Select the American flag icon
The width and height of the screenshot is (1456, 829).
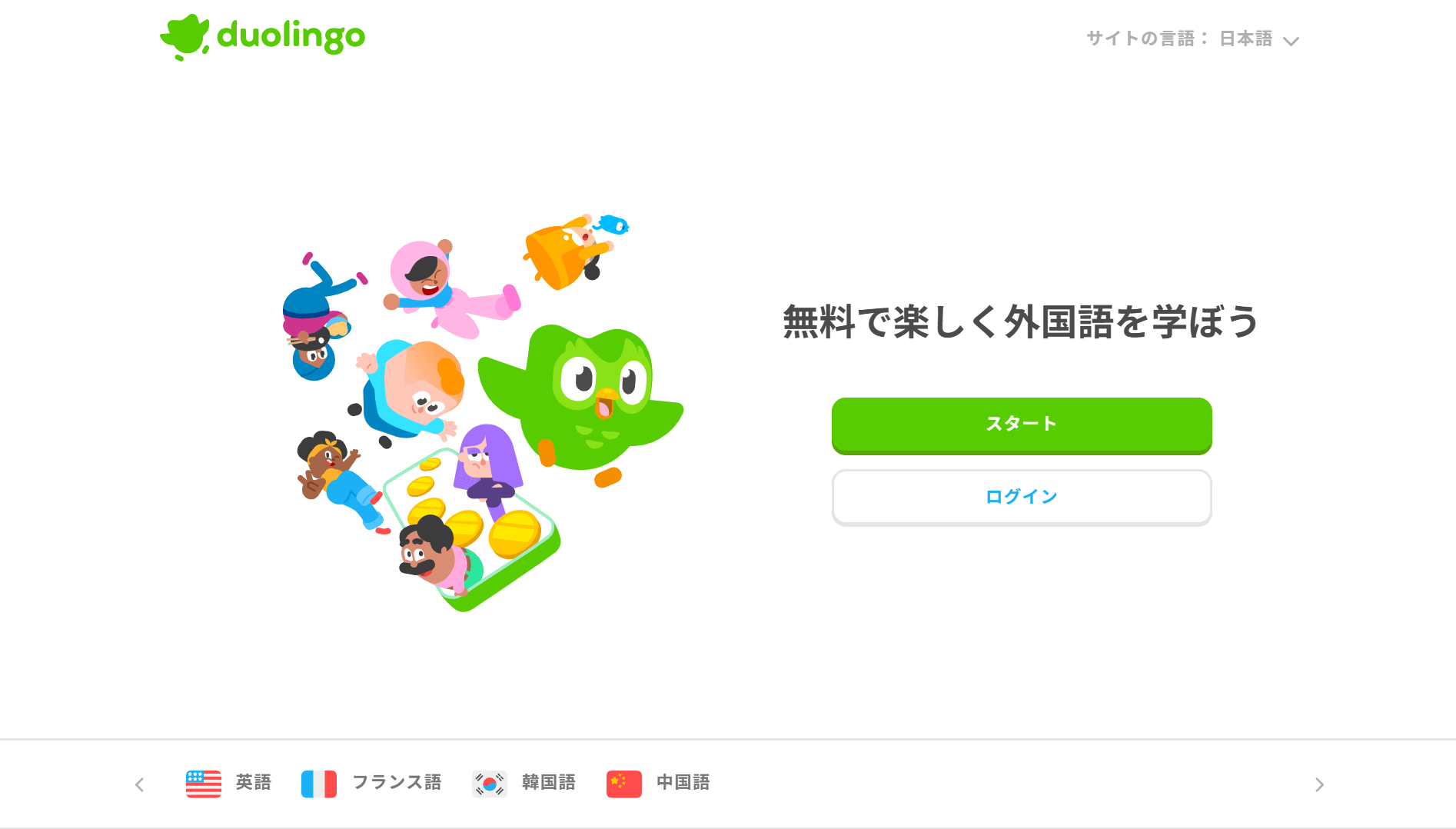204,784
